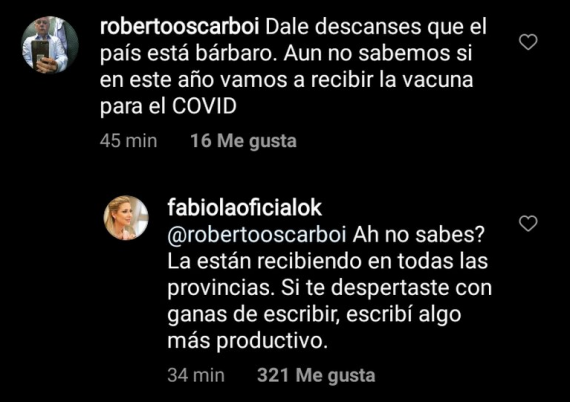Click the 'Ah no sabes?' text in the reply
The image size is (570, 402).
click(419, 235)
